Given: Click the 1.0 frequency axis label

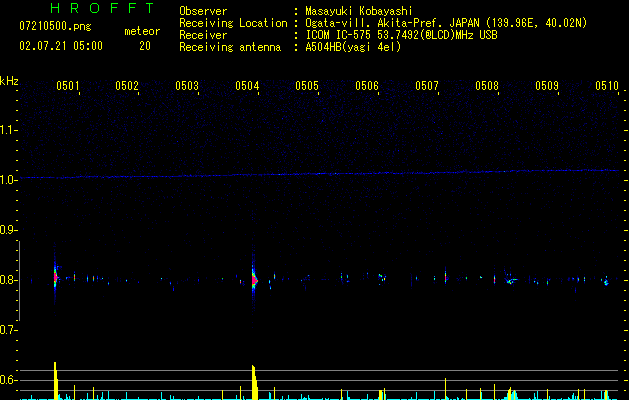Looking at the screenshot, I should click(9, 180).
